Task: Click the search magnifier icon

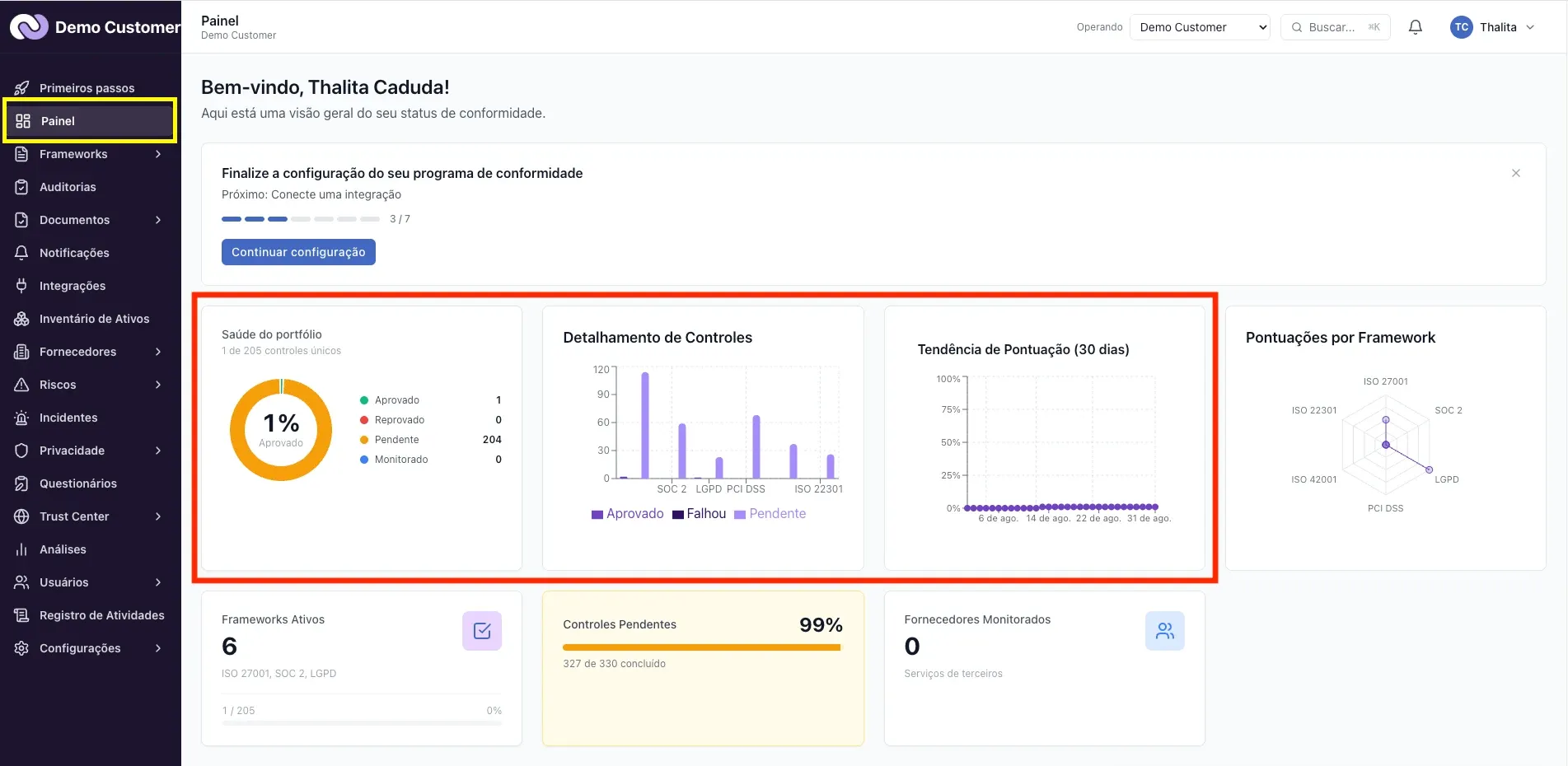Action: [1297, 27]
